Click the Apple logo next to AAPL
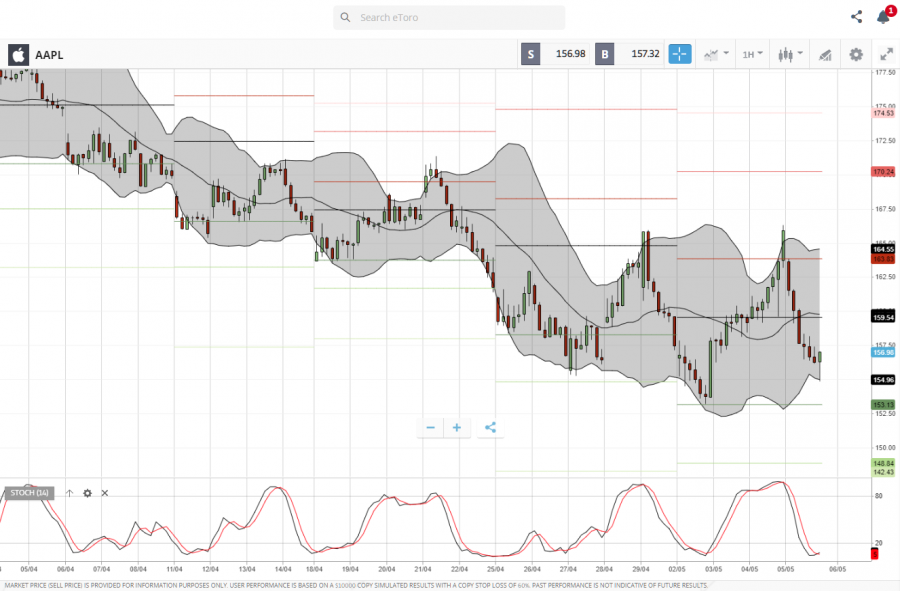Screen dimensions: 900x591 point(18,55)
